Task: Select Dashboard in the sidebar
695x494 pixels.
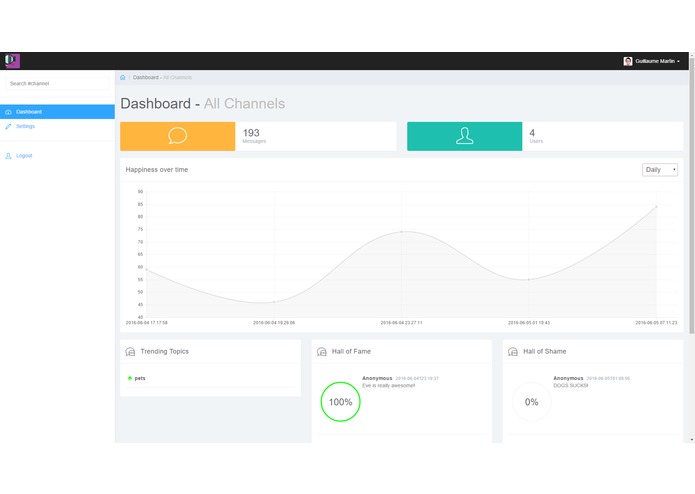Action: (x=57, y=112)
